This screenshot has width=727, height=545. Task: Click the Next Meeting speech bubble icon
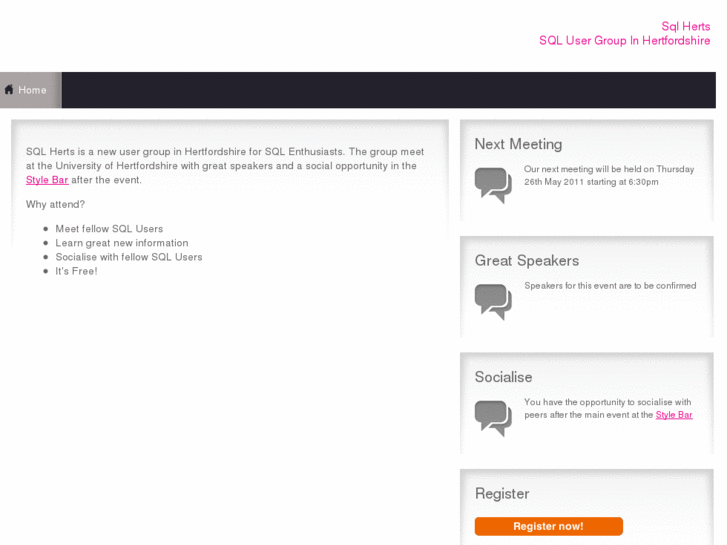pyautogui.click(x=492, y=185)
